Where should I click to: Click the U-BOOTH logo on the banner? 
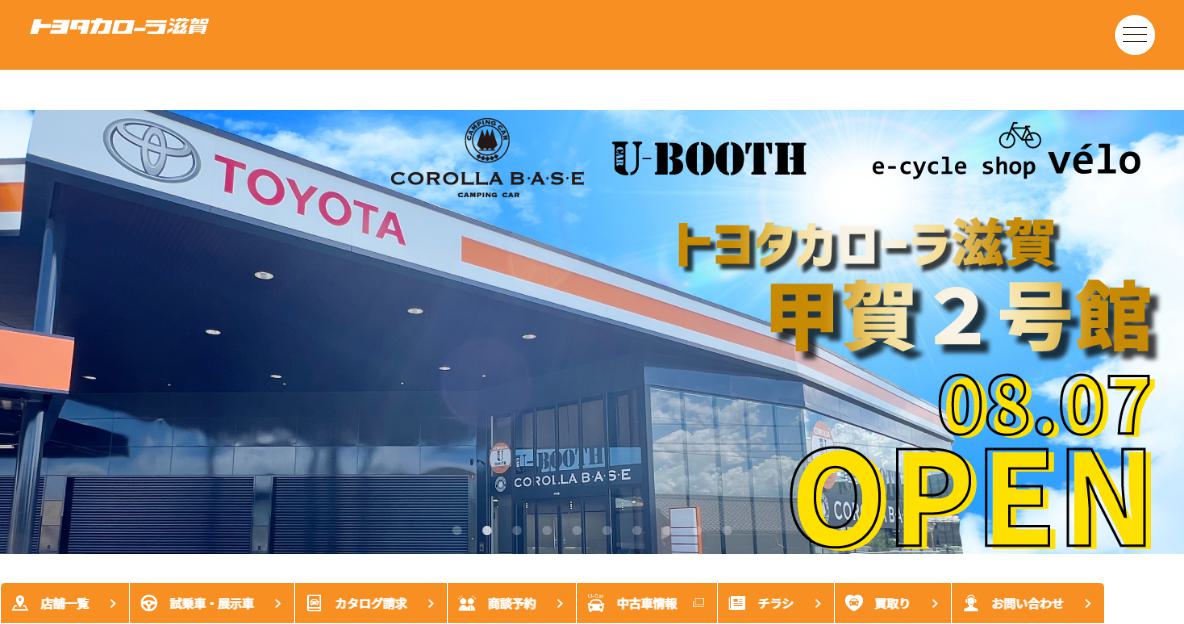tap(709, 159)
